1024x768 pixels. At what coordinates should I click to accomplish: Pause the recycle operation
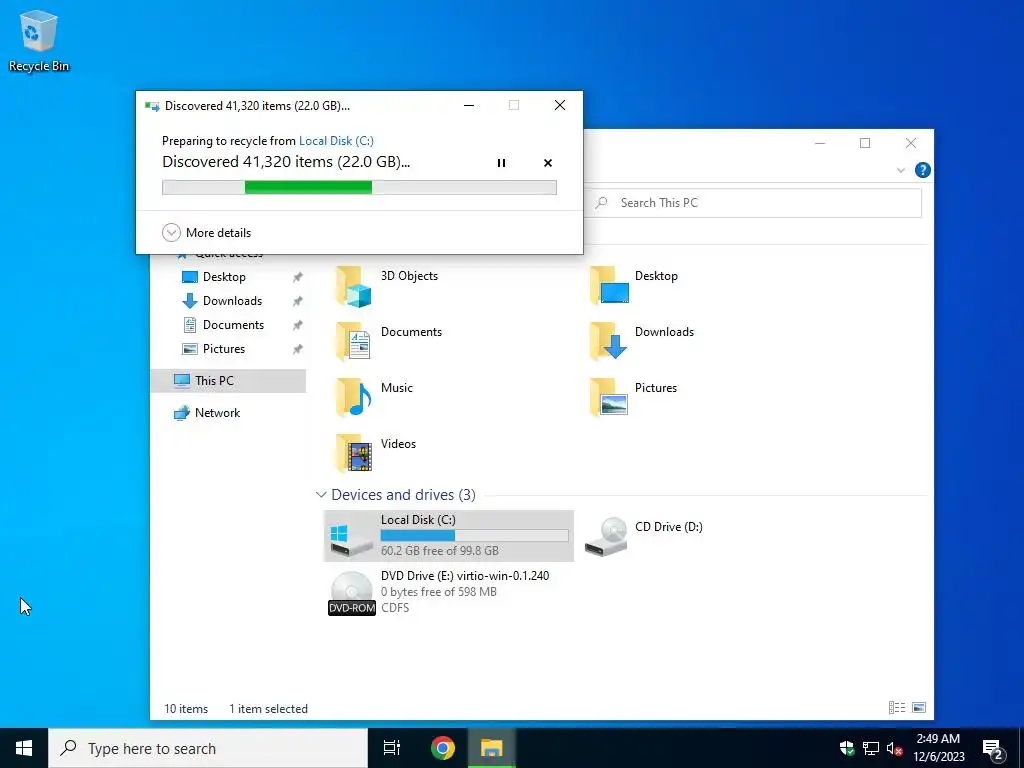(x=502, y=163)
